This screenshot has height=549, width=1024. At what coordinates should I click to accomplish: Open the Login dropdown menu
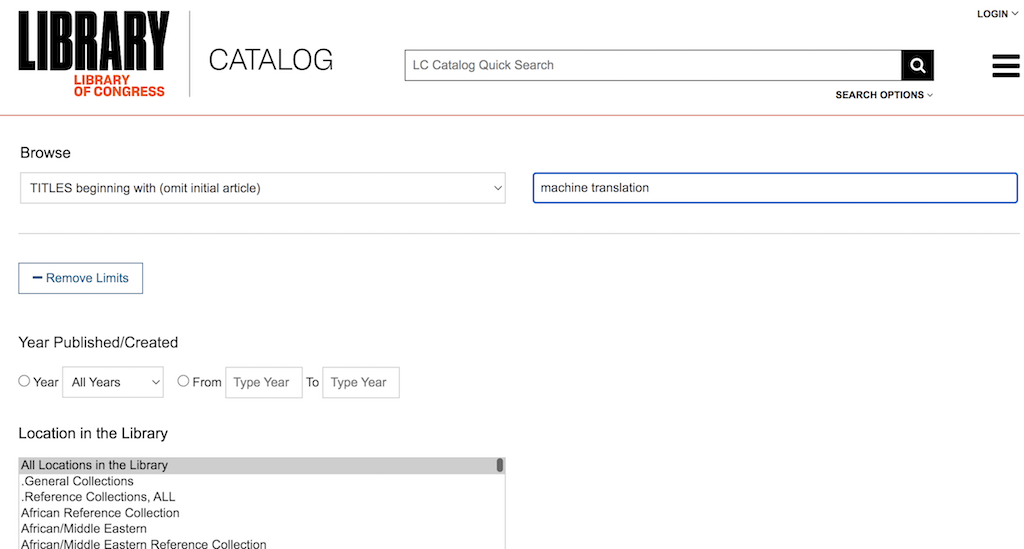997,14
